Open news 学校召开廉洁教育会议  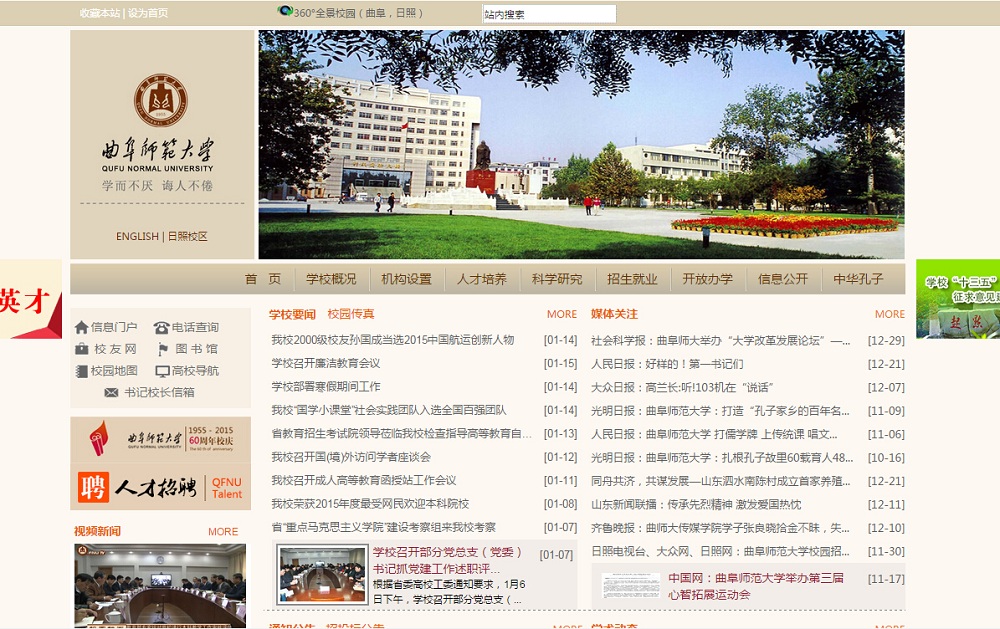(326, 363)
